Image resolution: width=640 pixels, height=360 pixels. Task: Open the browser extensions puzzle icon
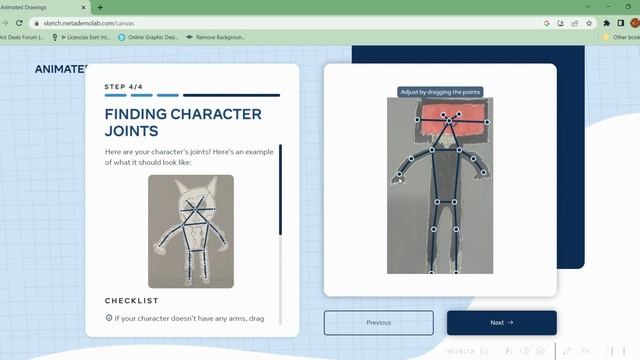[607, 23]
